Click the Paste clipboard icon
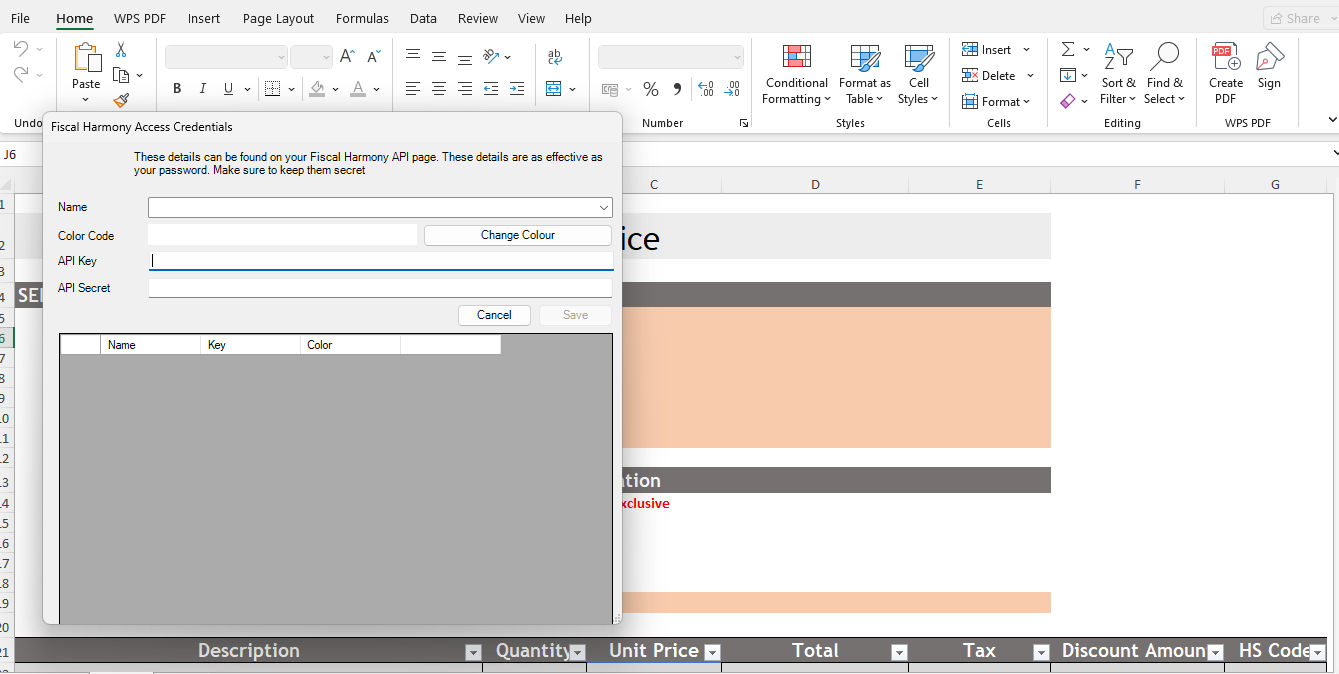Image resolution: width=1339 pixels, height=674 pixels. pyautogui.click(x=86, y=58)
